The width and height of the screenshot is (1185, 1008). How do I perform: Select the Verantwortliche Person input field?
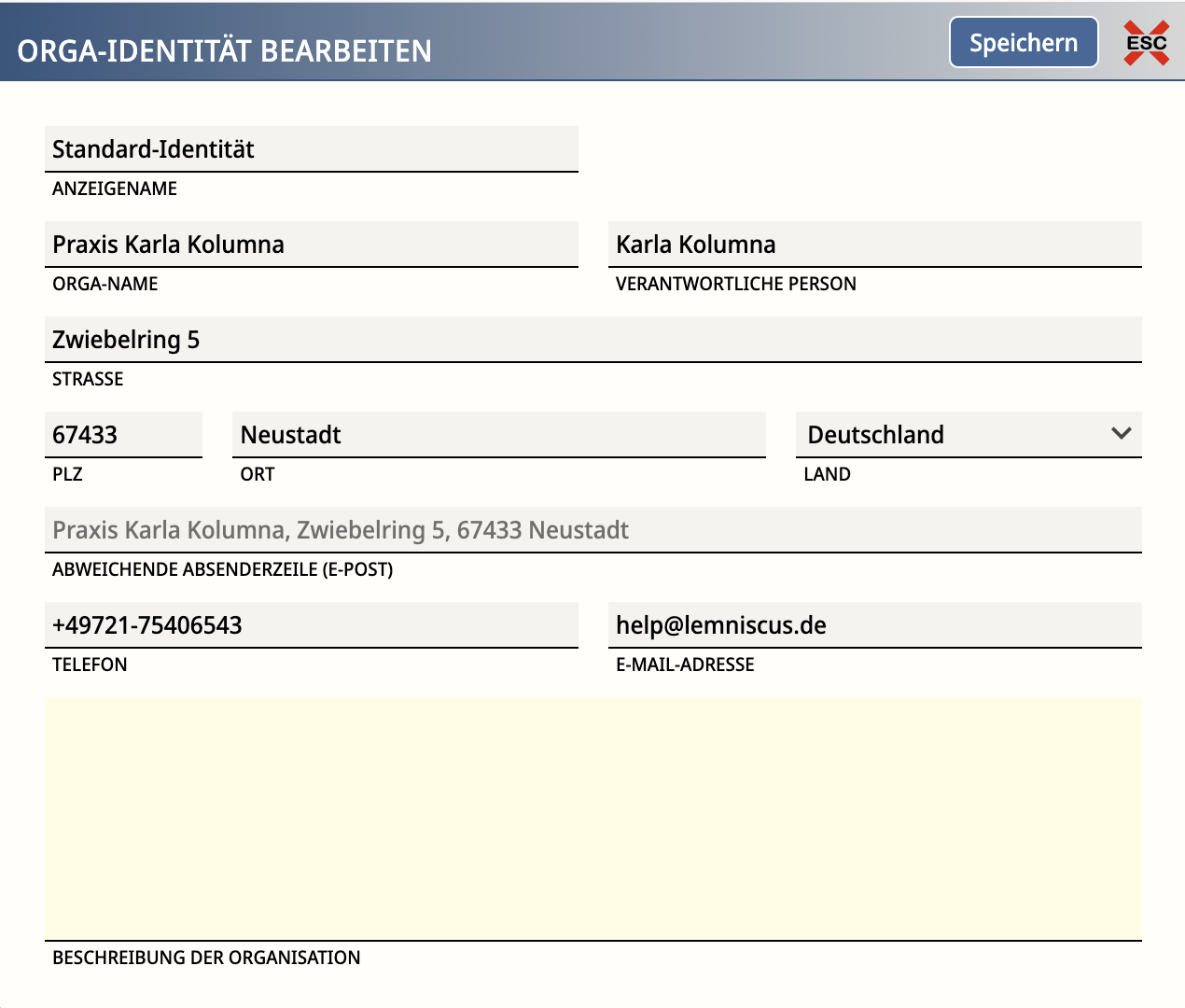pos(874,245)
